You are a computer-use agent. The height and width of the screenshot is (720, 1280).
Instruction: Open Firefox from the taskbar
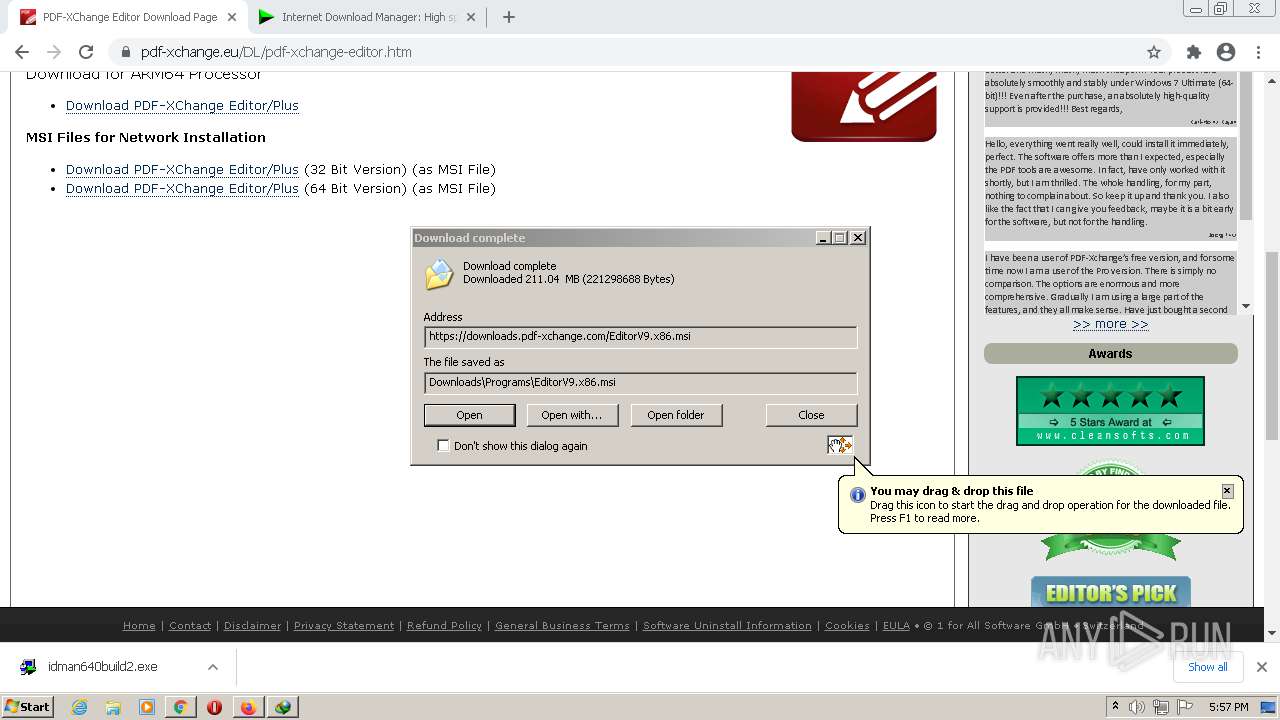[x=248, y=707]
